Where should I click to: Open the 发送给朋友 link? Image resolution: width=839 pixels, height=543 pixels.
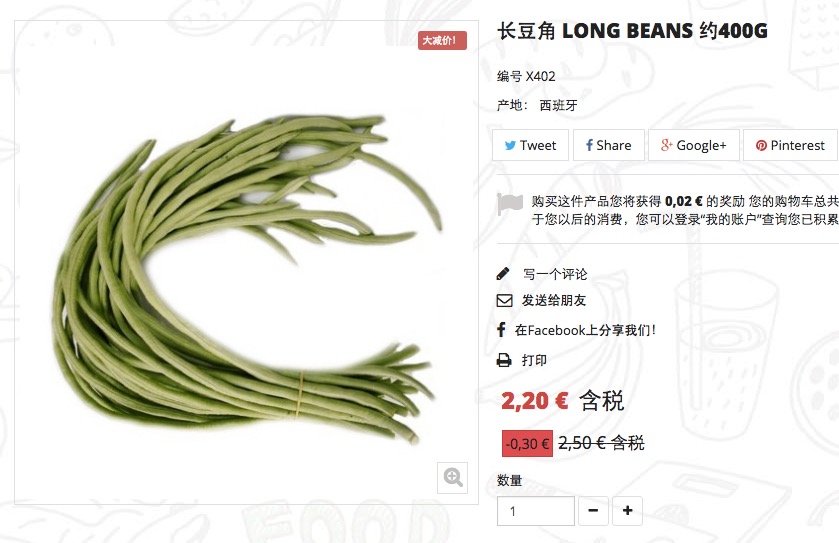[554, 301]
